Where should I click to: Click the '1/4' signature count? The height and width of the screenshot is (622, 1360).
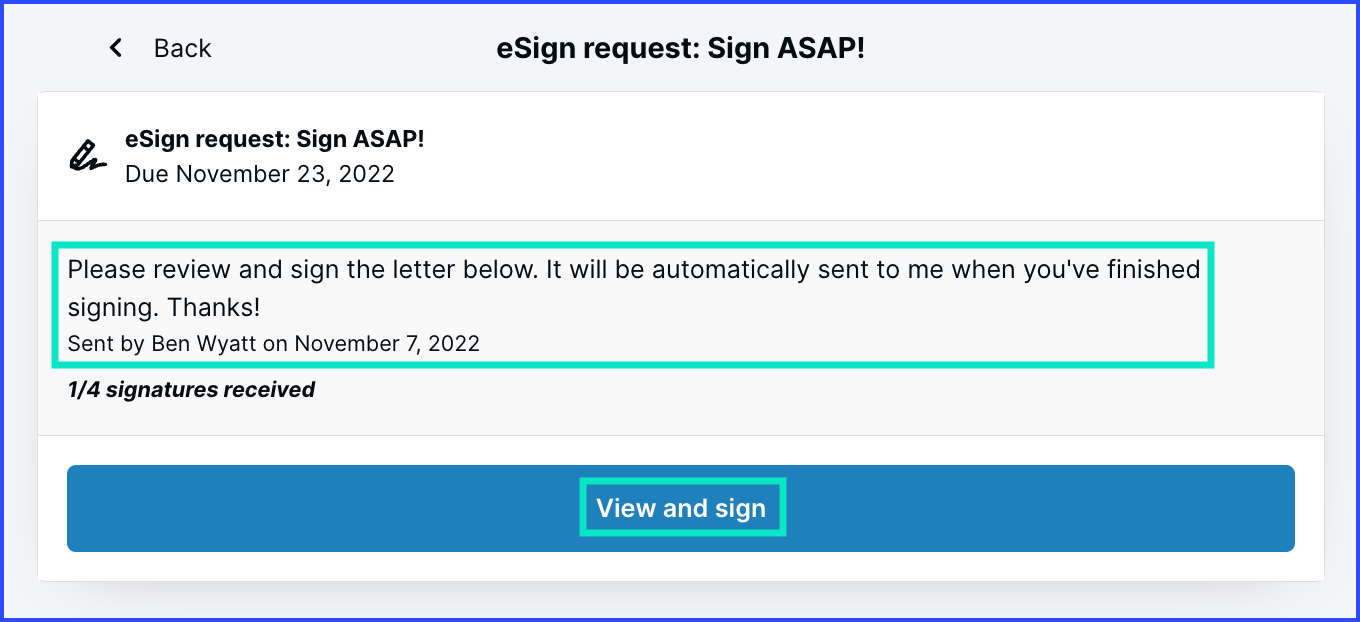83,390
